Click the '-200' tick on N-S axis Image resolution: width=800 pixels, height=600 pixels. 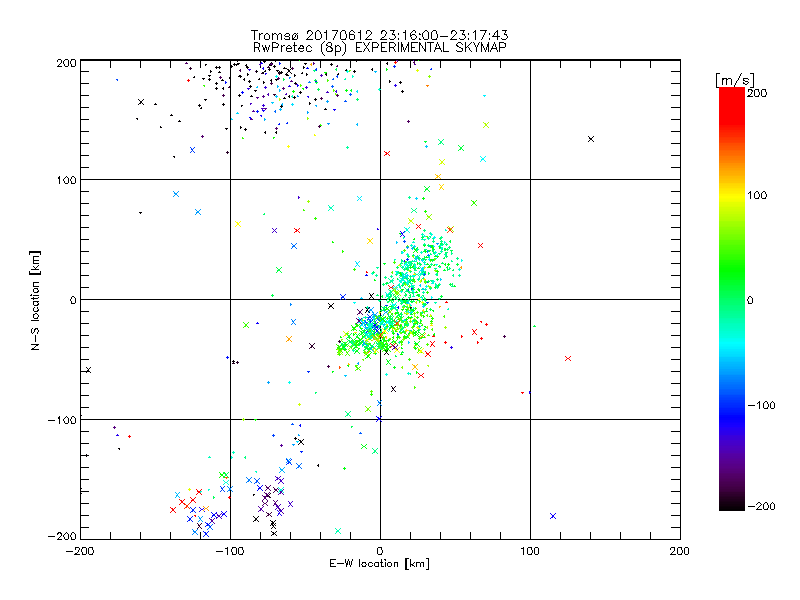point(62,537)
